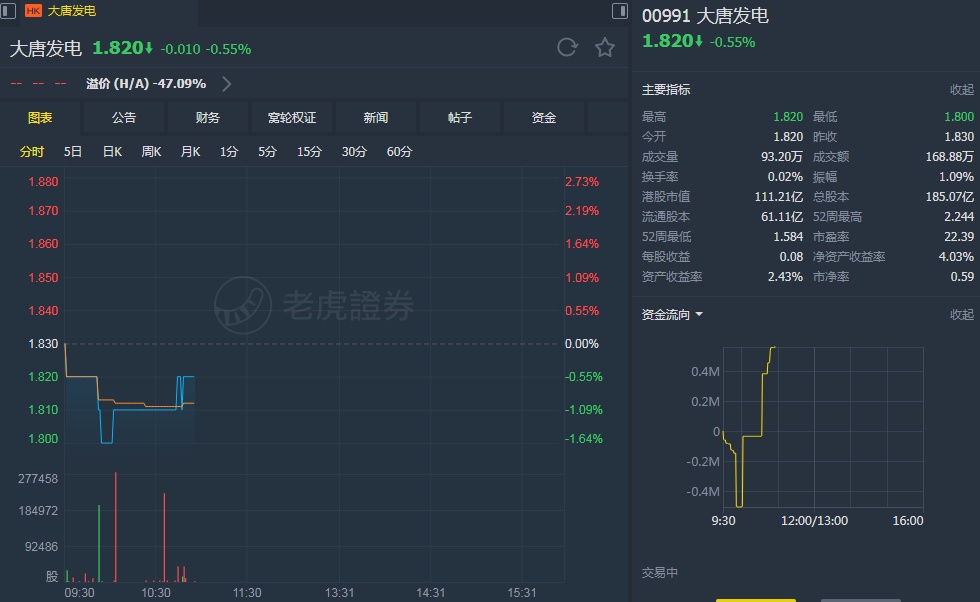Screen dimensions: 980x602
Task: Click the orange HK market badge
Action: 33,11
